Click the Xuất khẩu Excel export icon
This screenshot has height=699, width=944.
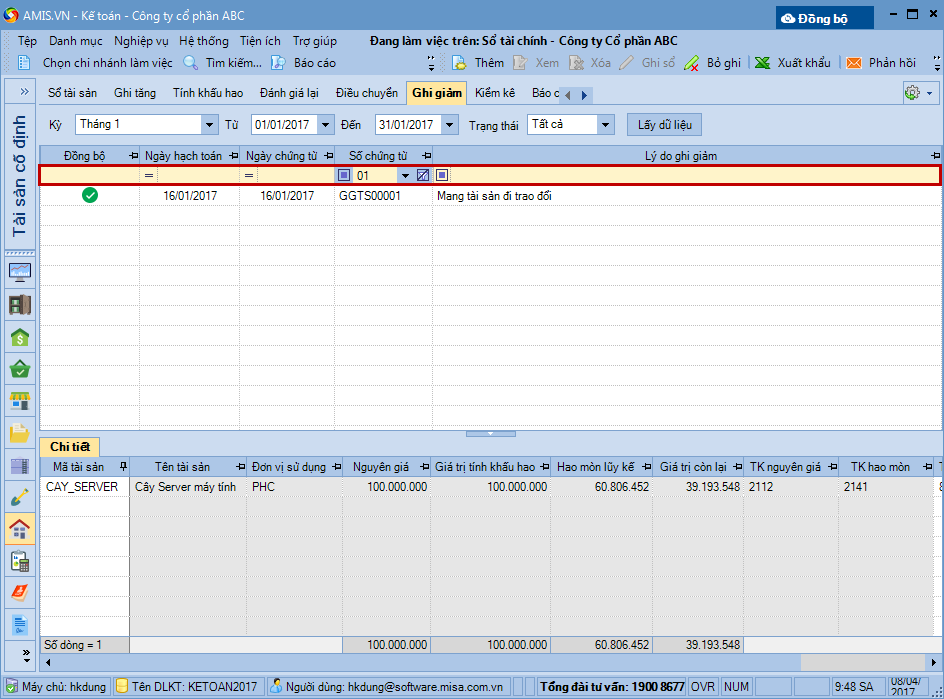[x=763, y=63]
